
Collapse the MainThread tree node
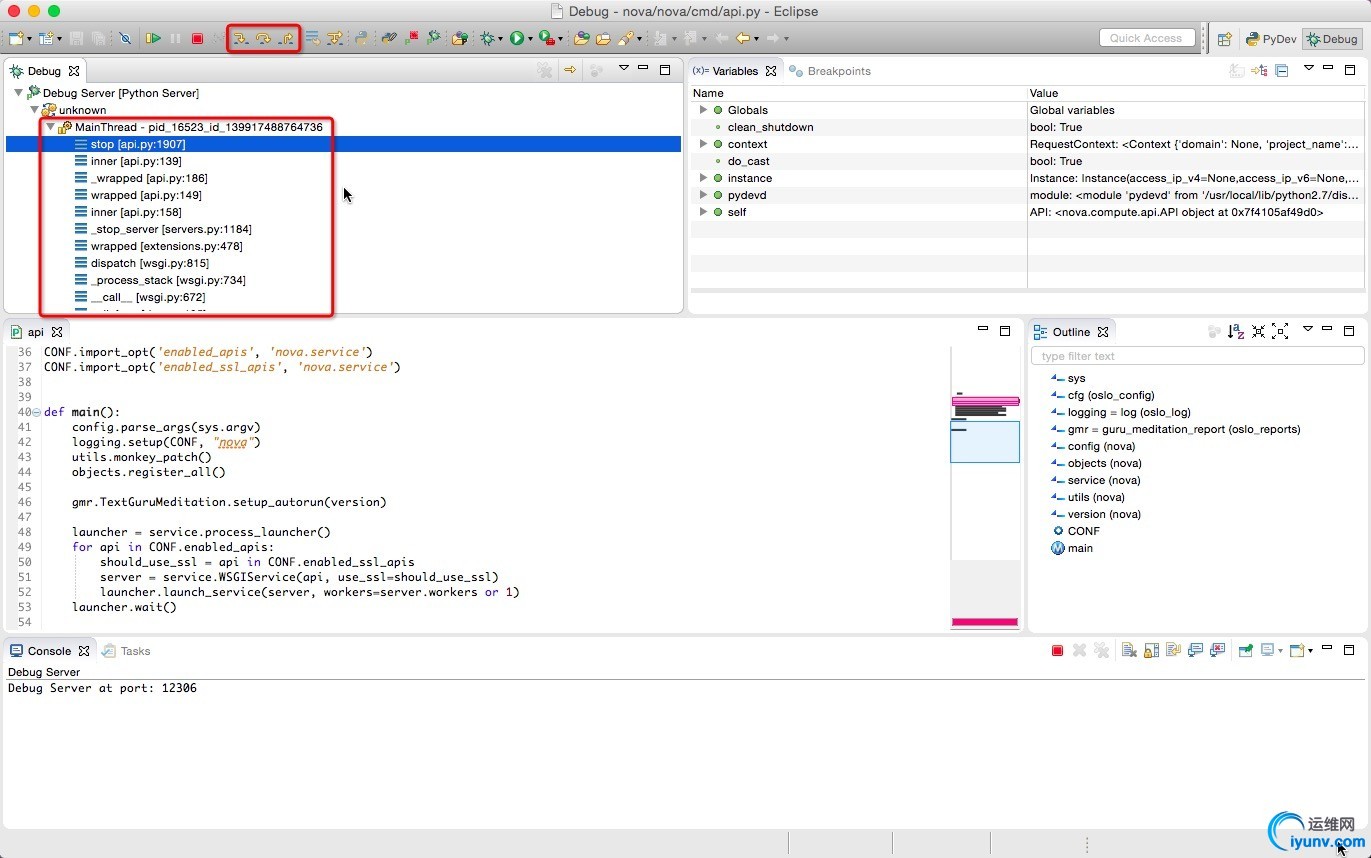50,127
